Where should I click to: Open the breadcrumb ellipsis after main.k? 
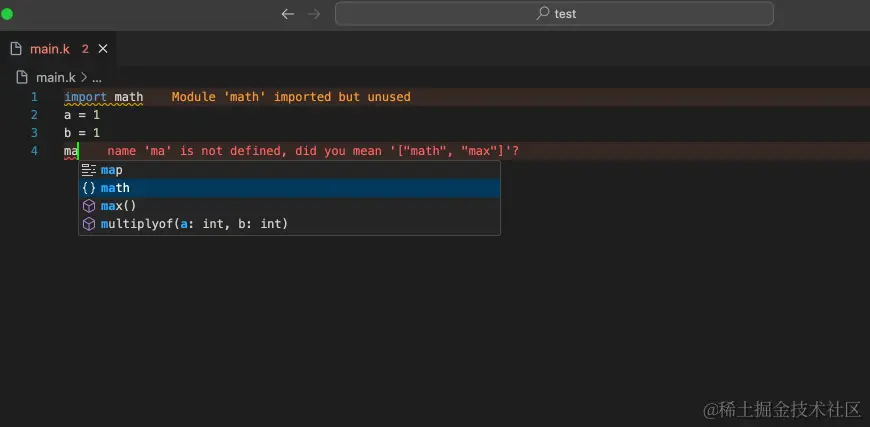coord(97,78)
